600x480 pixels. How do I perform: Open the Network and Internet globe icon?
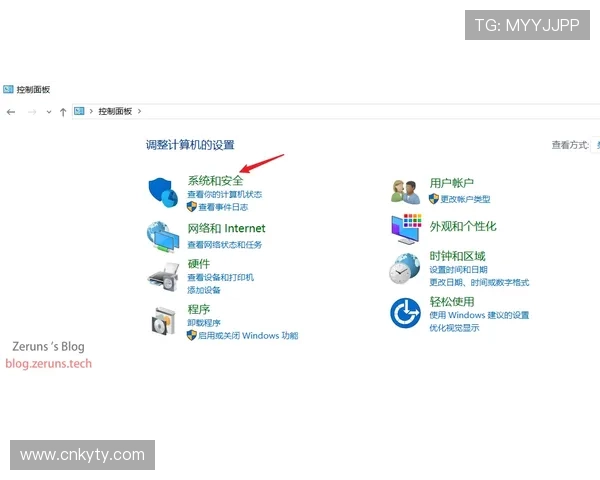point(163,237)
